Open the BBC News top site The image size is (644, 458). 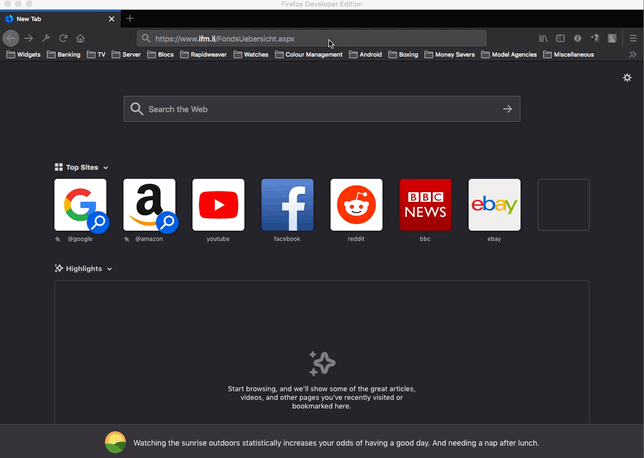coord(425,205)
